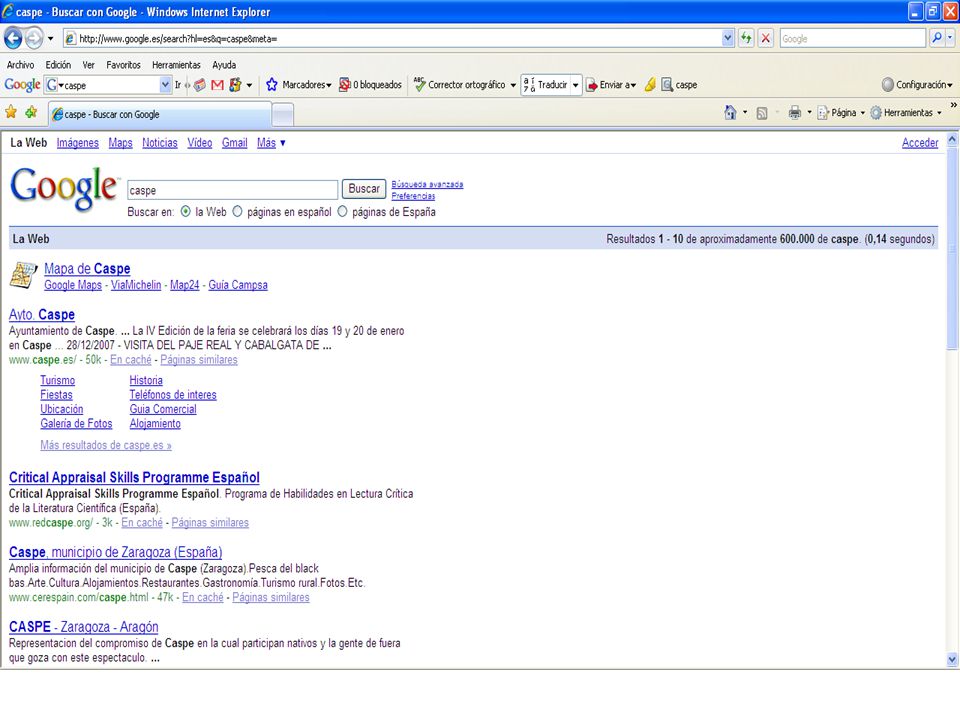Open the Acceder sign-in link
This screenshot has width=960, height=720.
(x=920, y=143)
